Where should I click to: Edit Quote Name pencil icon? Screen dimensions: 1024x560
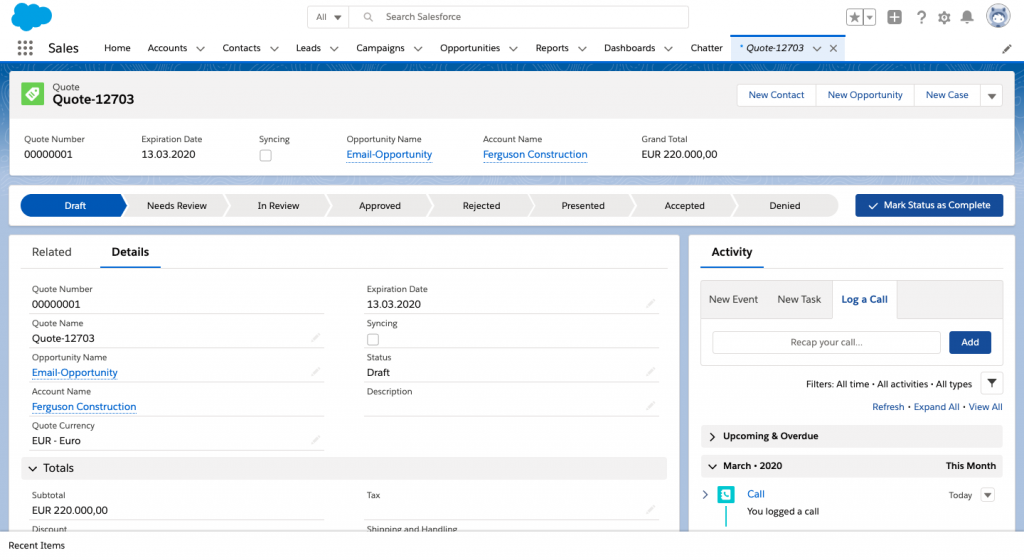(315, 337)
